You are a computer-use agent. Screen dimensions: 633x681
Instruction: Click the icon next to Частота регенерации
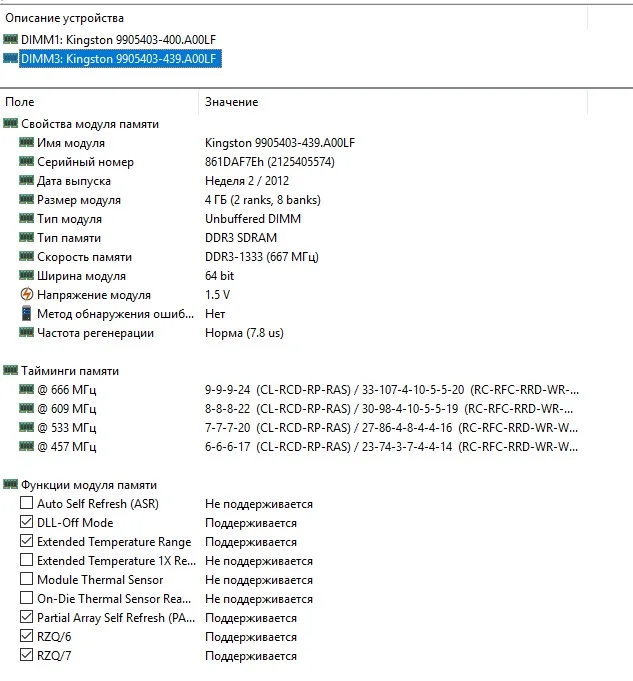[x=27, y=332]
